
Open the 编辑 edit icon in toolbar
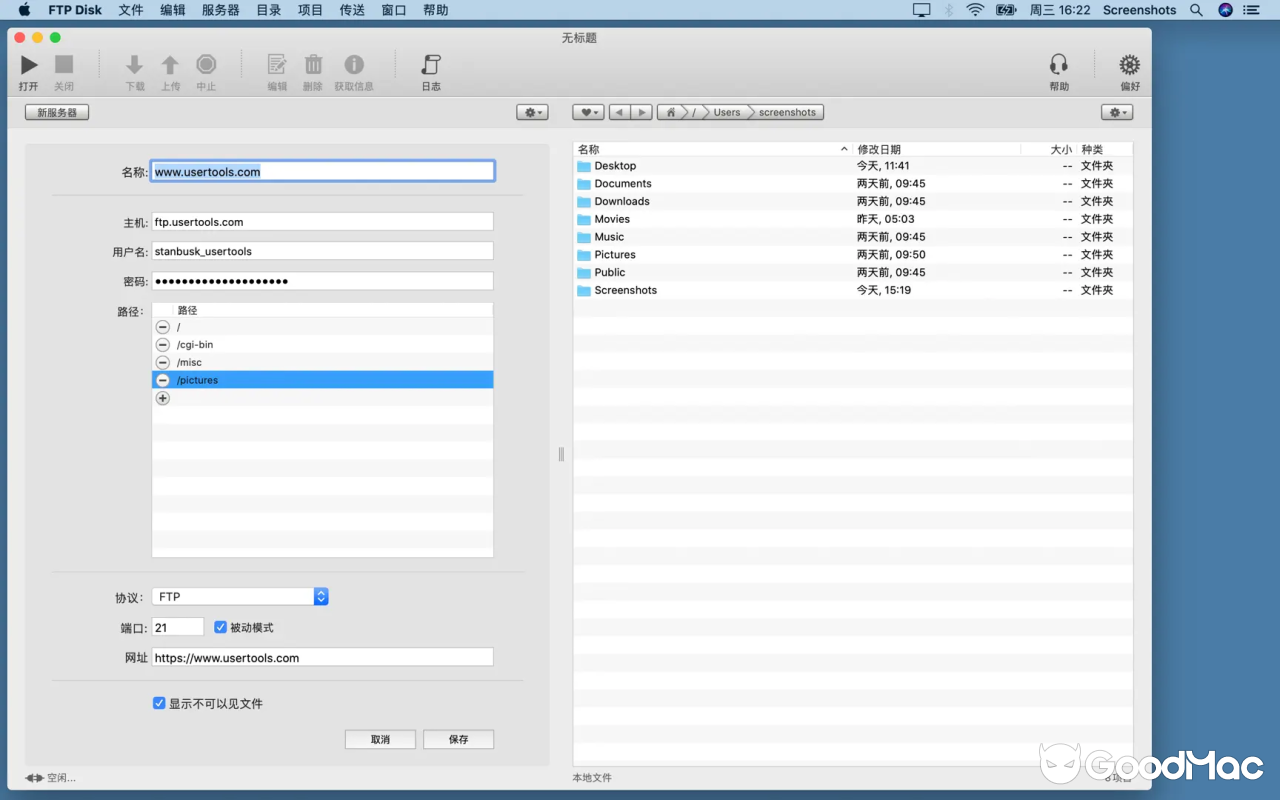click(x=277, y=66)
